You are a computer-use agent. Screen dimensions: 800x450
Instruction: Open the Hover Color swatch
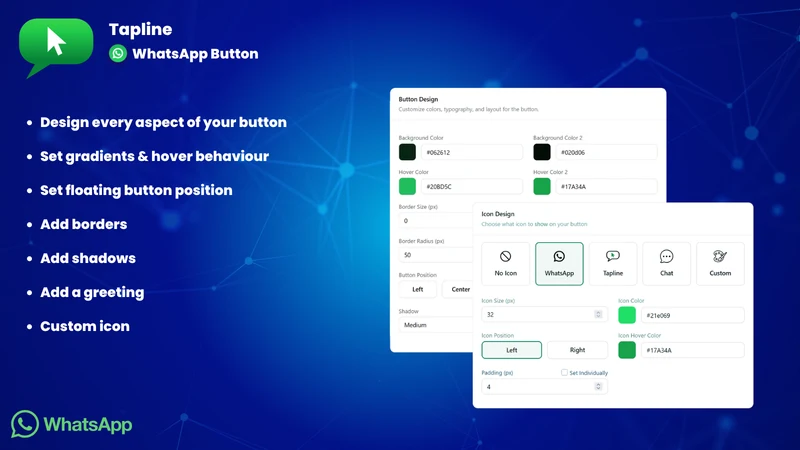[x=407, y=186]
